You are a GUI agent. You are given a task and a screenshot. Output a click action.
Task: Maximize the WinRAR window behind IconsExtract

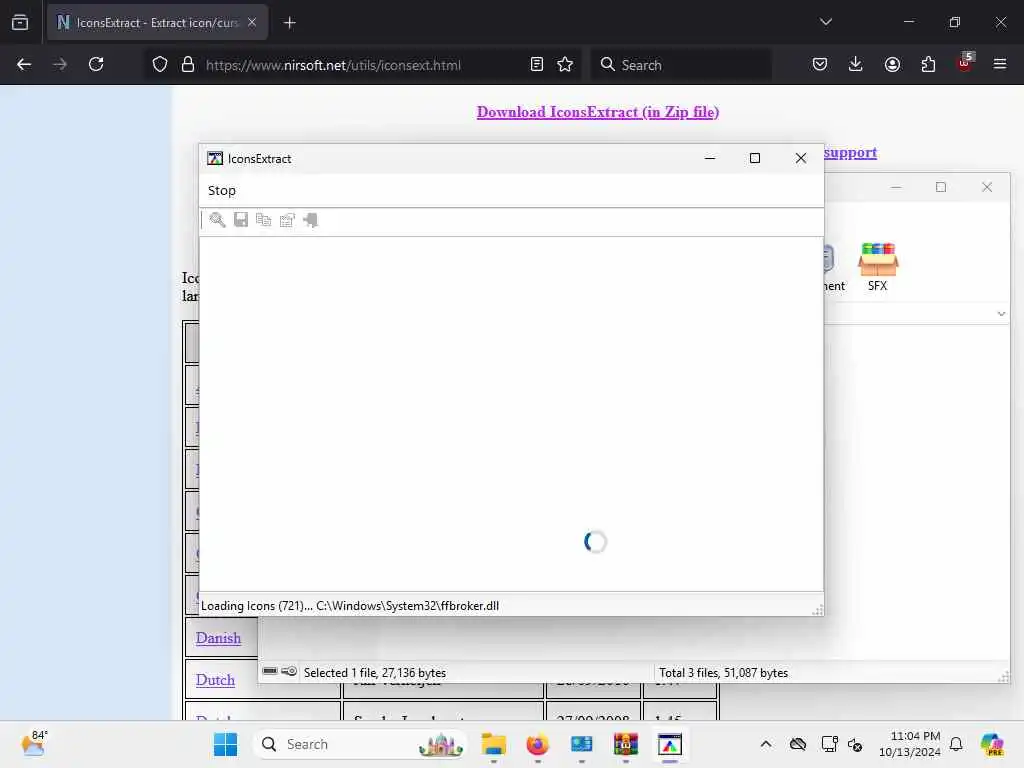point(941,187)
